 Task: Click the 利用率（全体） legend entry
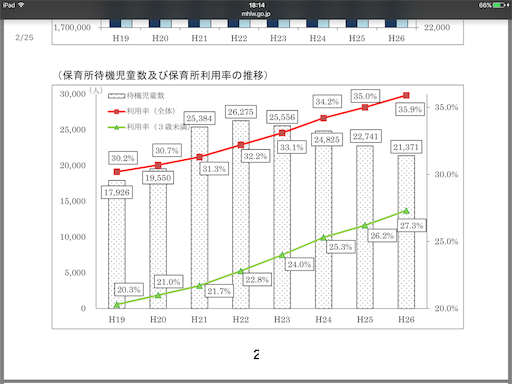pyautogui.click(x=142, y=111)
